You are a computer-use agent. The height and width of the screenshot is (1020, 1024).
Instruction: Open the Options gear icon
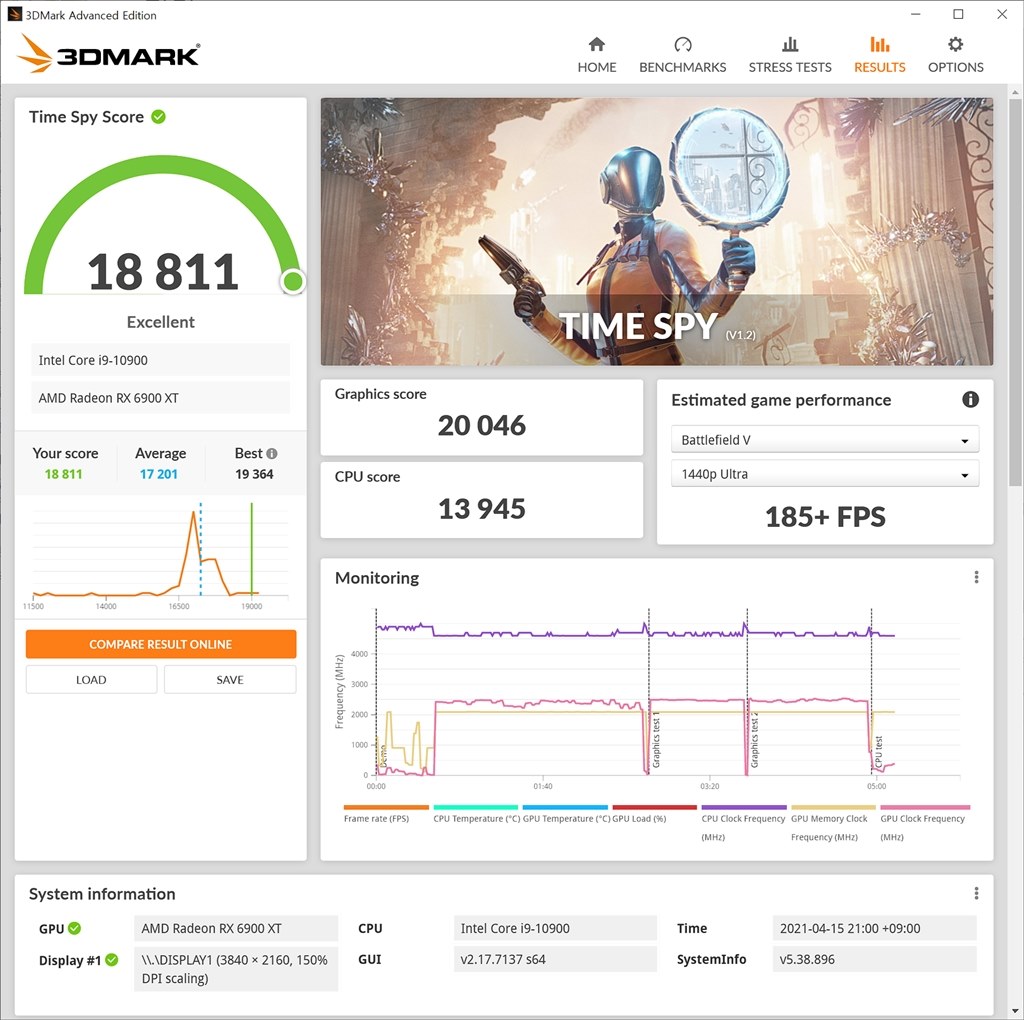click(955, 44)
